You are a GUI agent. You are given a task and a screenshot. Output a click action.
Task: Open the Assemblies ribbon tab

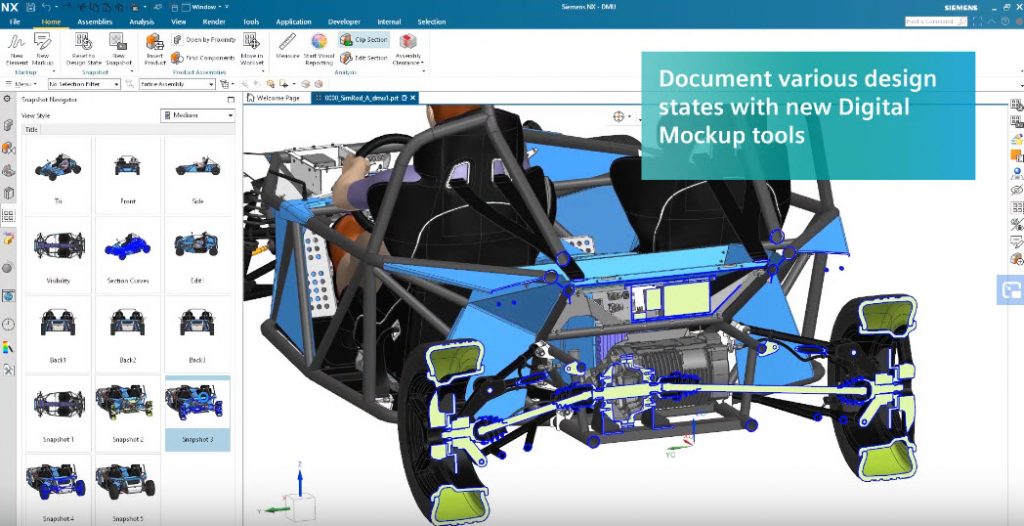(x=94, y=21)
